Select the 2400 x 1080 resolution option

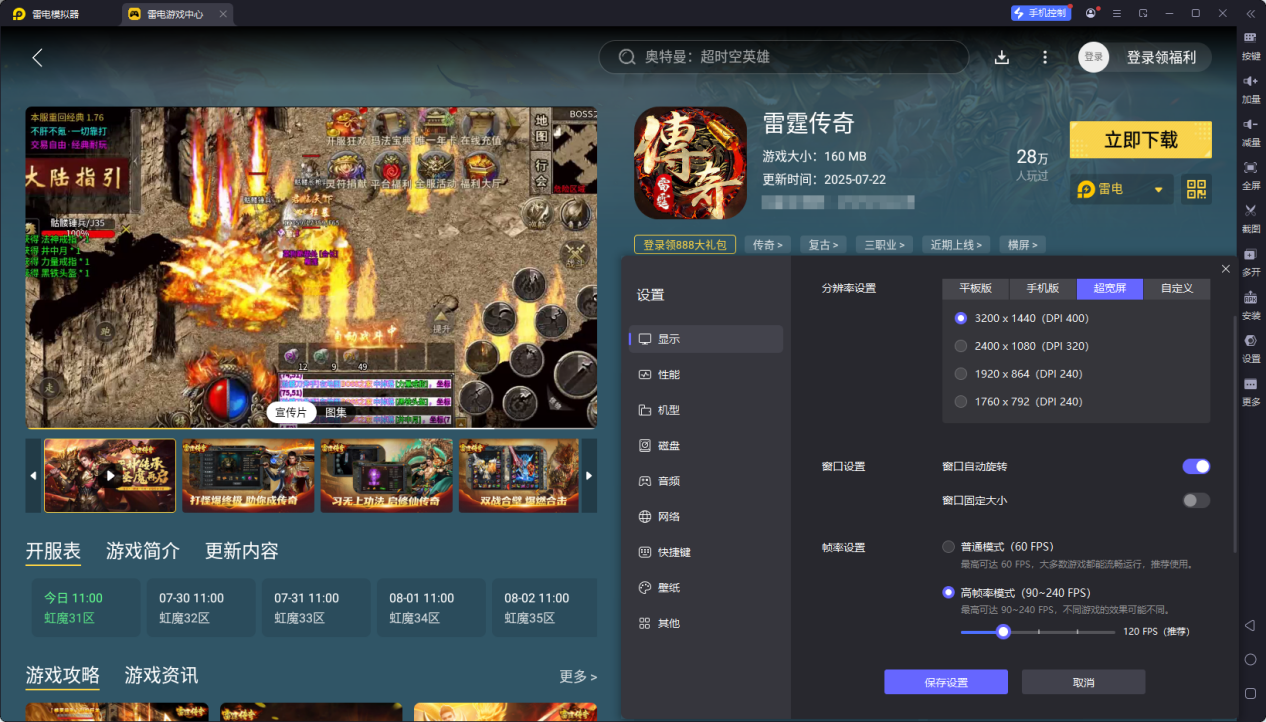point(961,346)
